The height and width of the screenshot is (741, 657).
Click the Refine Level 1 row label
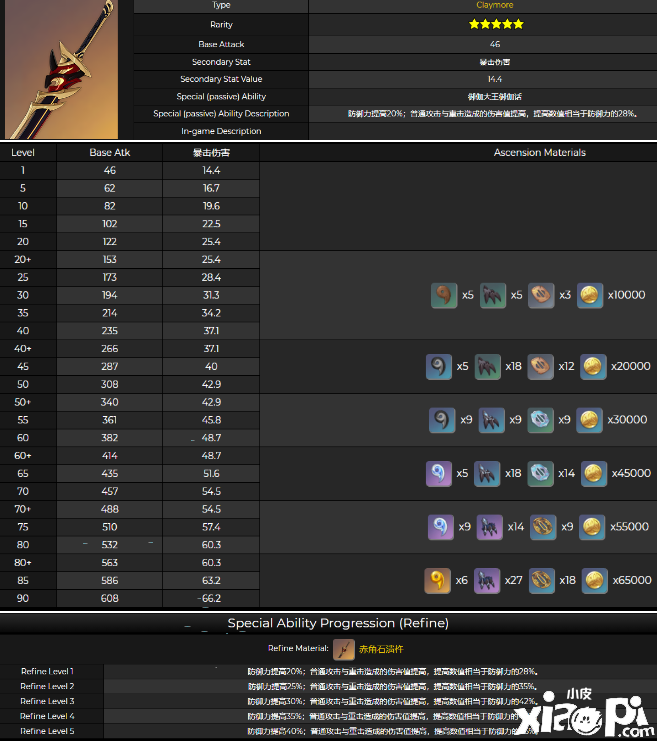coord(47,671)
